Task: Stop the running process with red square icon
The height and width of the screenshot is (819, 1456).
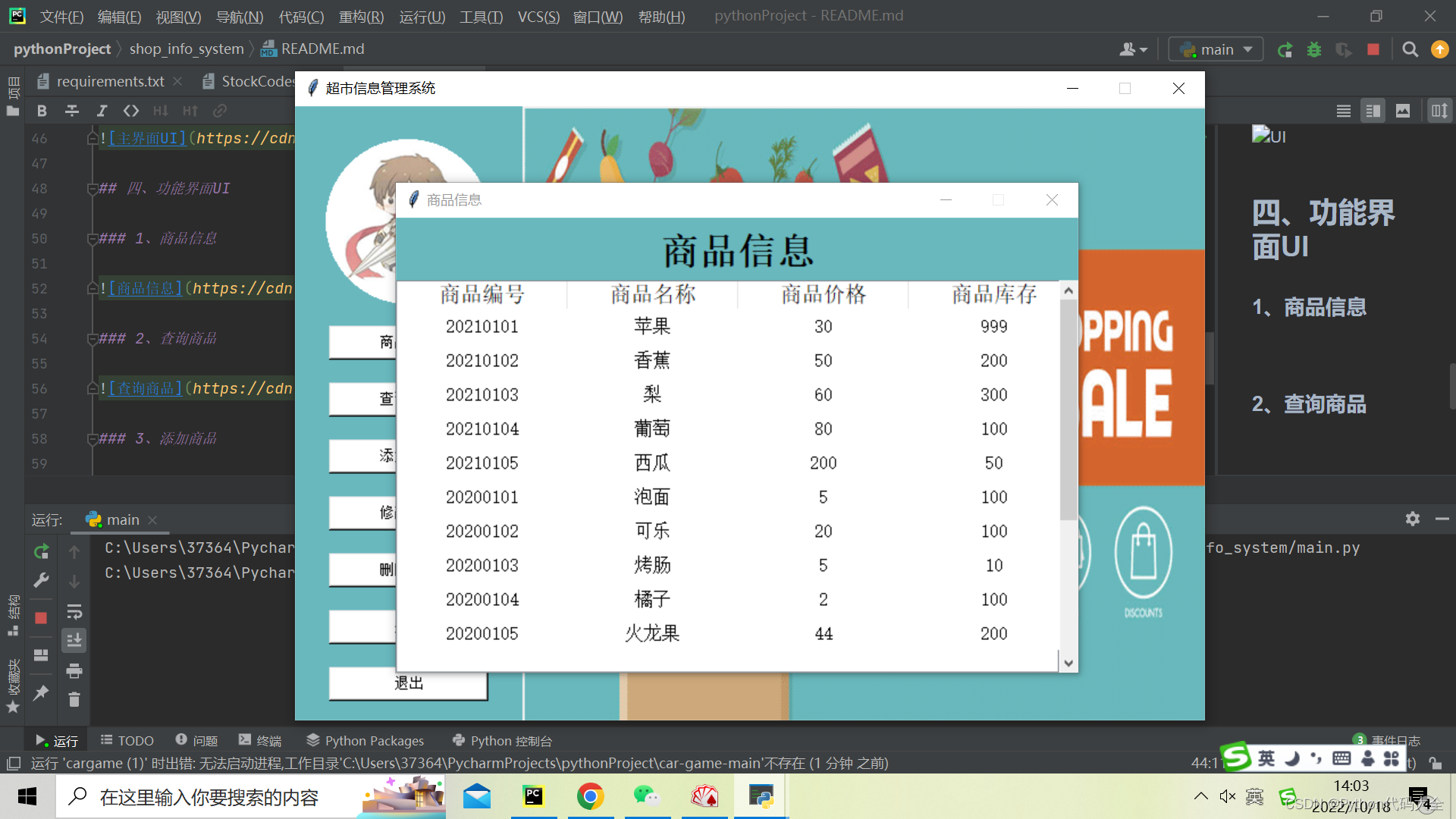Action: (1373, 49)
